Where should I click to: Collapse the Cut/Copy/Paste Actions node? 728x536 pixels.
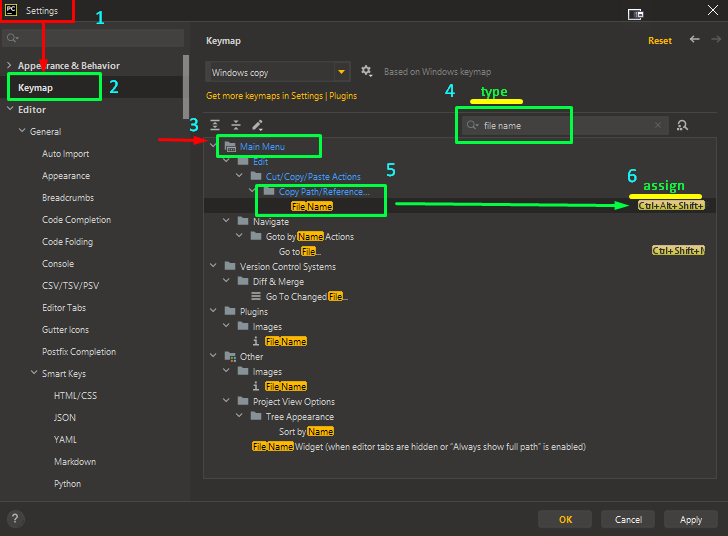coord(239,176)
